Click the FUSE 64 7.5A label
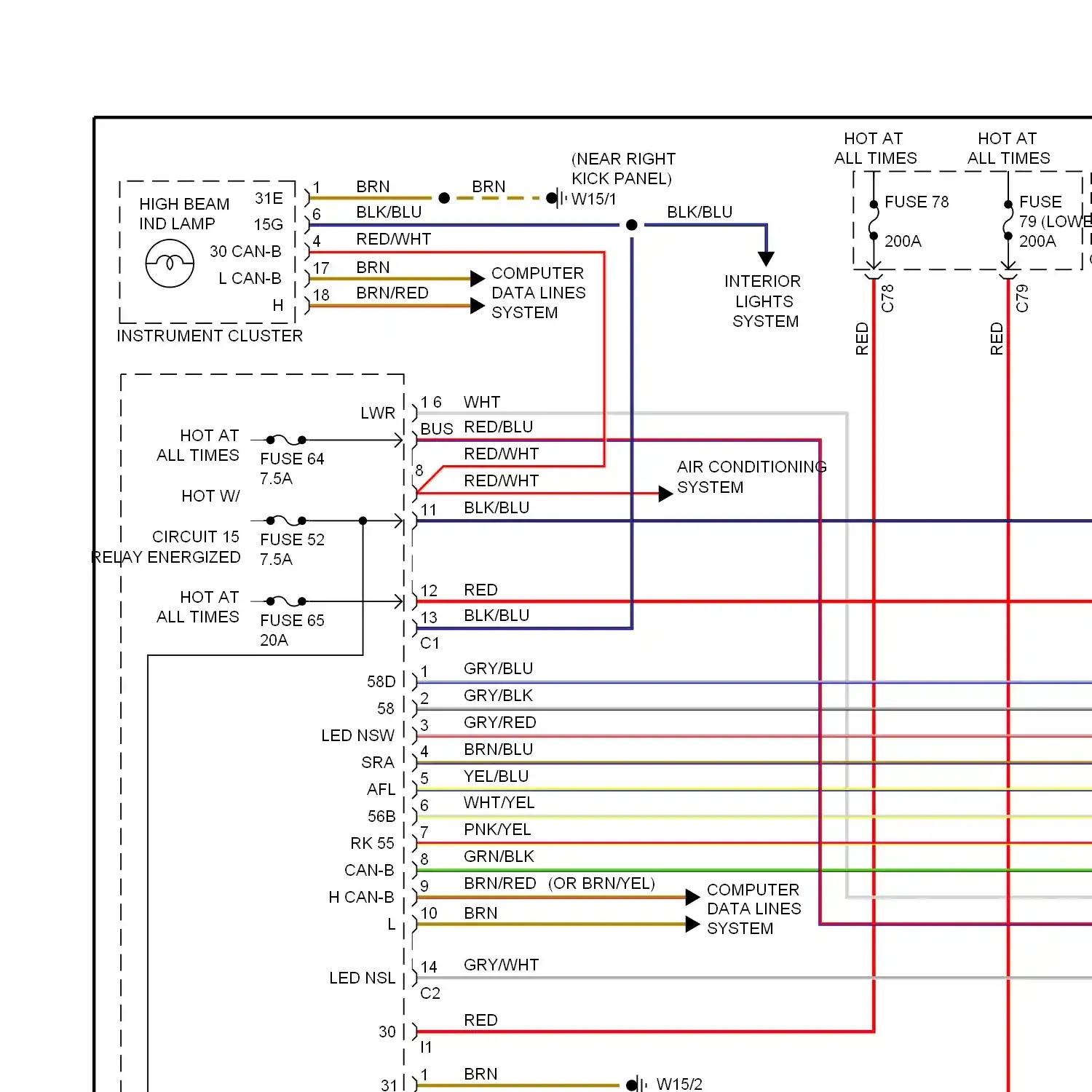Image resolution: width=1092 pixels, height=1092 pixels. tap(291, 469)
